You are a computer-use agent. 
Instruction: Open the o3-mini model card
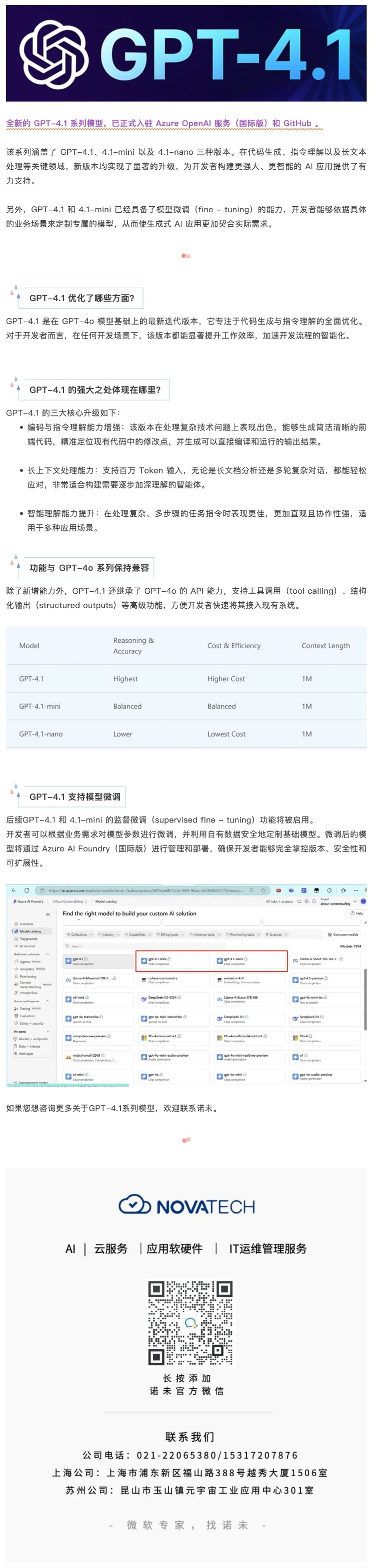[x=98, y=1000]
